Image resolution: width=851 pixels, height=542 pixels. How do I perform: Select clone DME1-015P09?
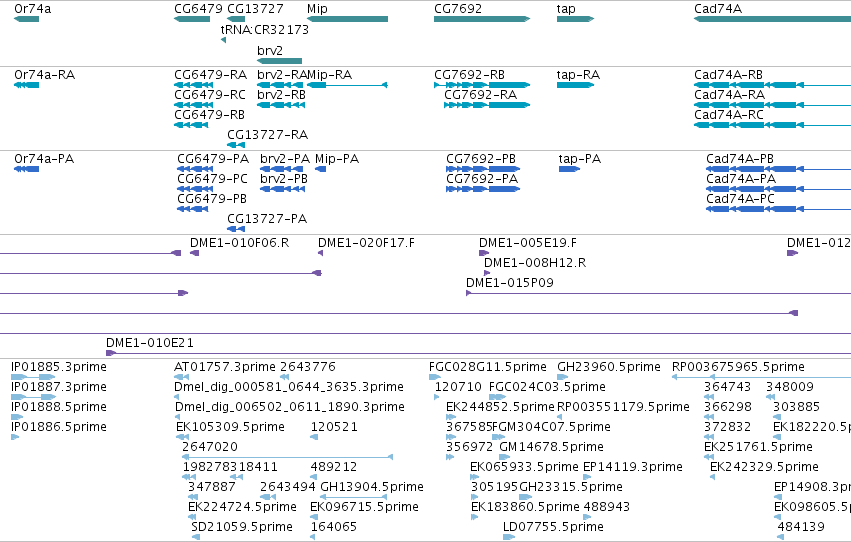(x=658, y=294)
